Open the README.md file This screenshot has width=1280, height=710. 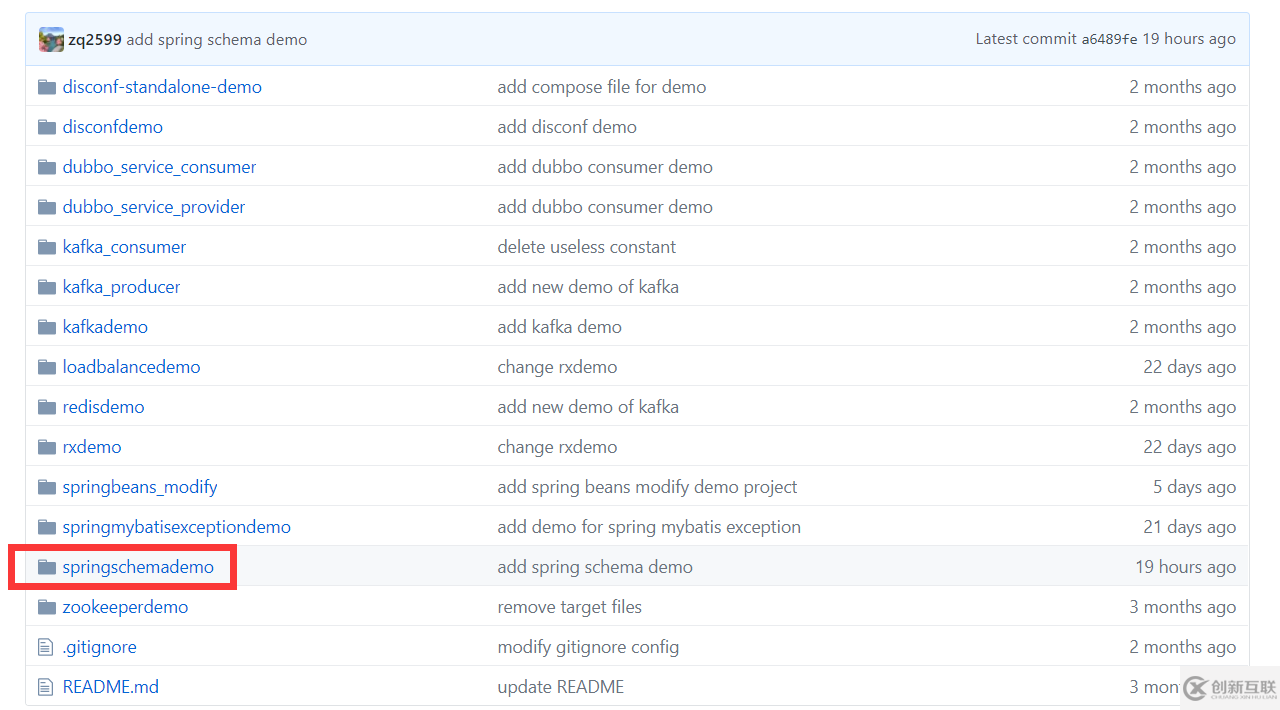click(x=111, y=687)
